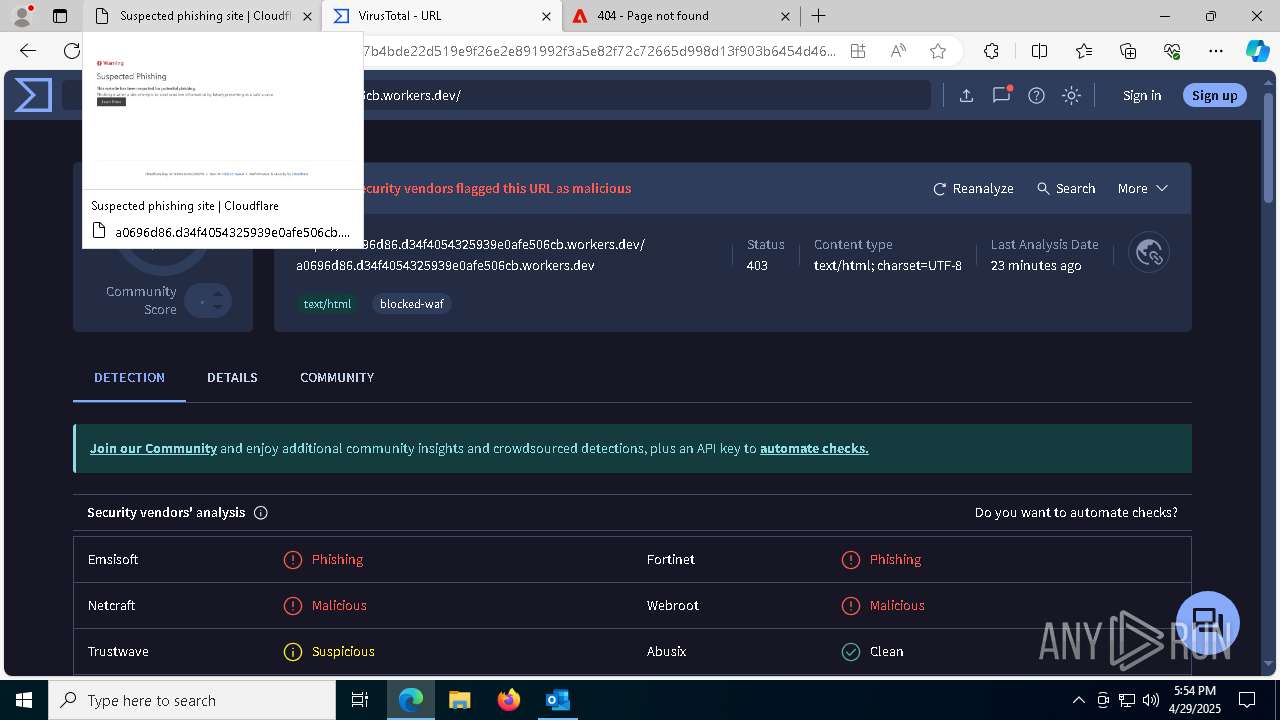1280x720 pixels.
Task: Open the tab actions menu icon
Action: click(60, 16)
